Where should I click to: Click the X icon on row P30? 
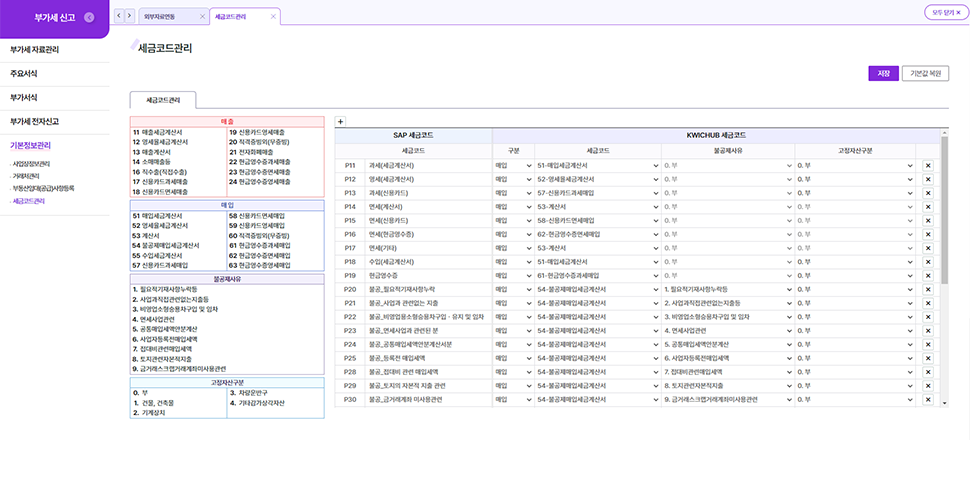point(928,399)
